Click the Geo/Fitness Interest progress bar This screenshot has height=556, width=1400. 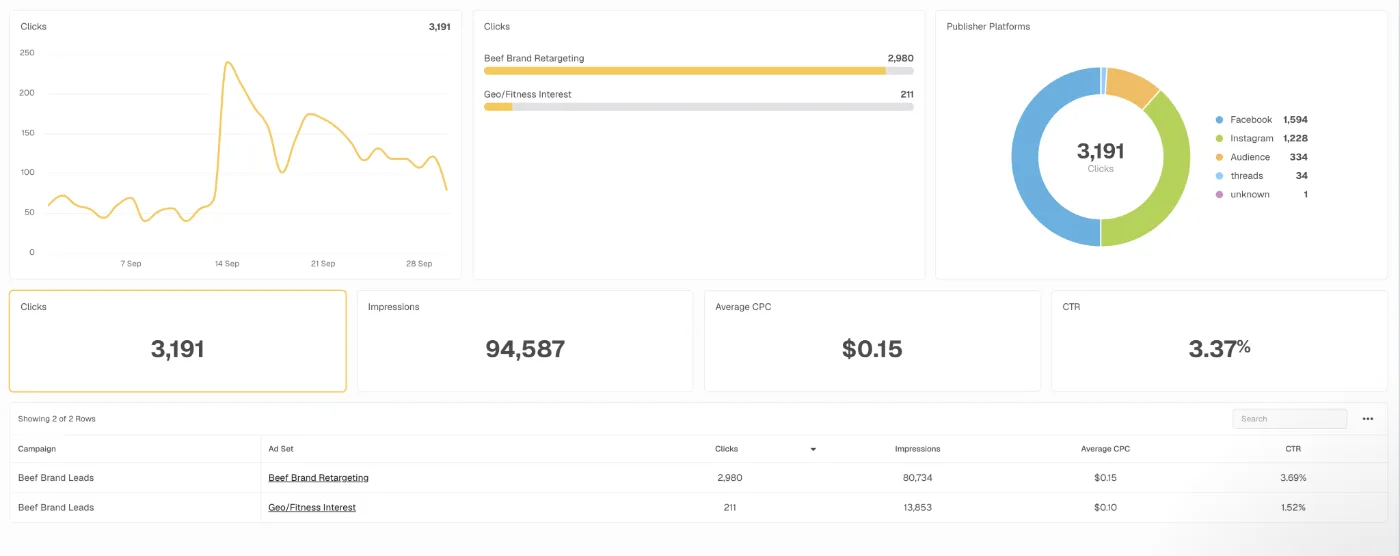pyautogui.click(x=698, y=106)
